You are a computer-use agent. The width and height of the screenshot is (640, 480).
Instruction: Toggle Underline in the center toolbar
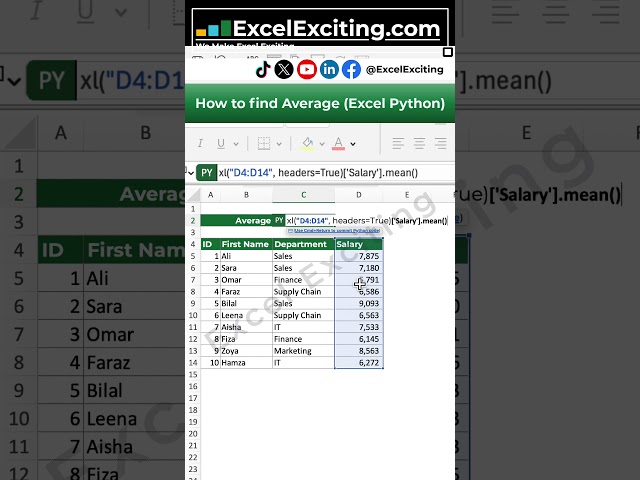[x=221, y=143]
